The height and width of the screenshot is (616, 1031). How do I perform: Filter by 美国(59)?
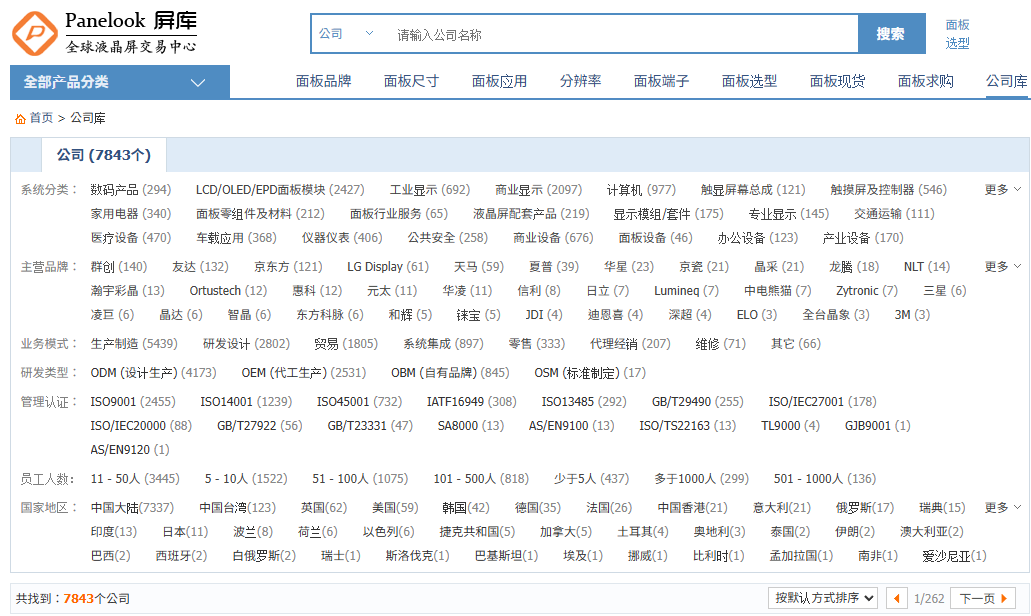click(395, 508)
